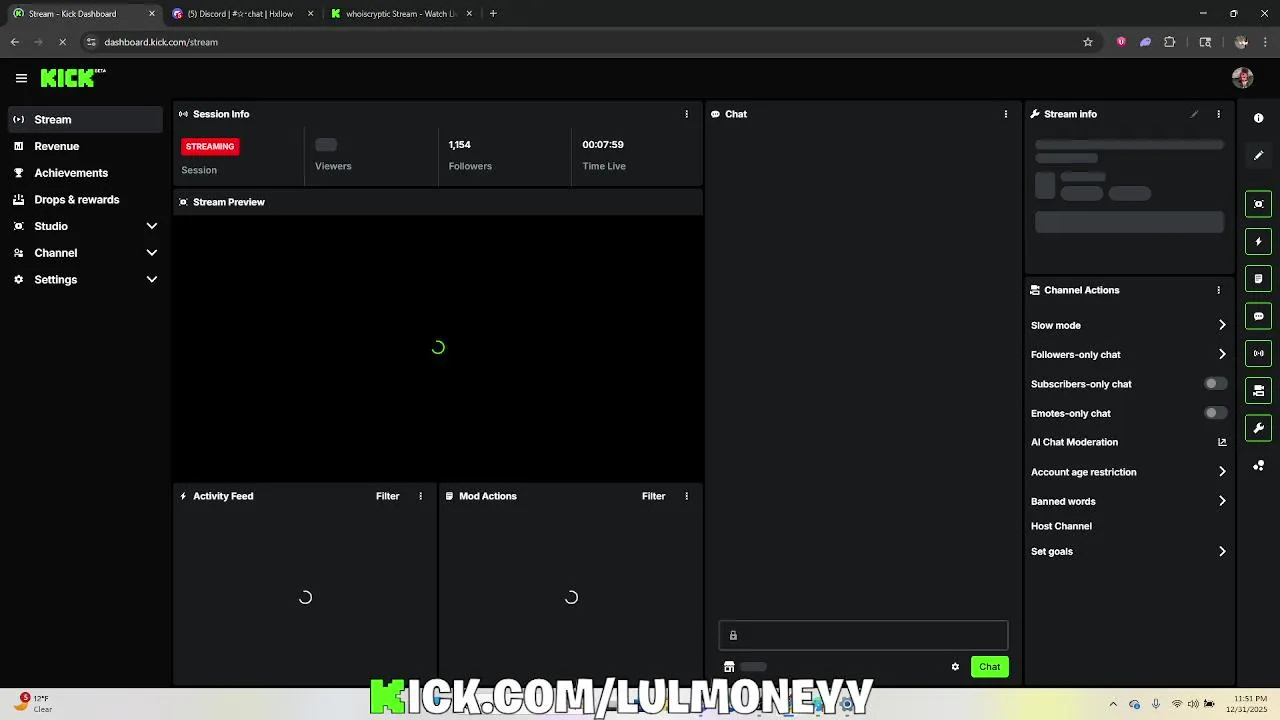Viewport: 1280px width, 720px height.
Task: Open Activity Feed Filter
Action: [387, 496]
